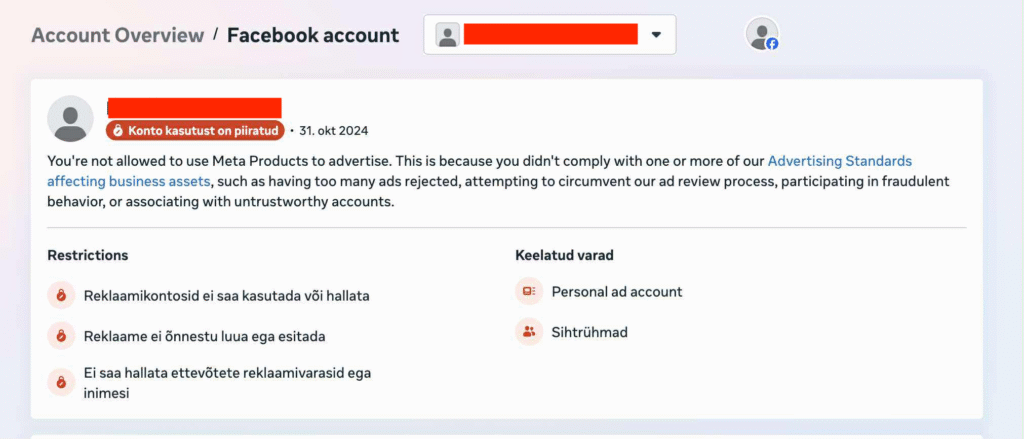Click the lock icon beside Ei saa hallata
1024x439 pixels.
pos(61,382)
